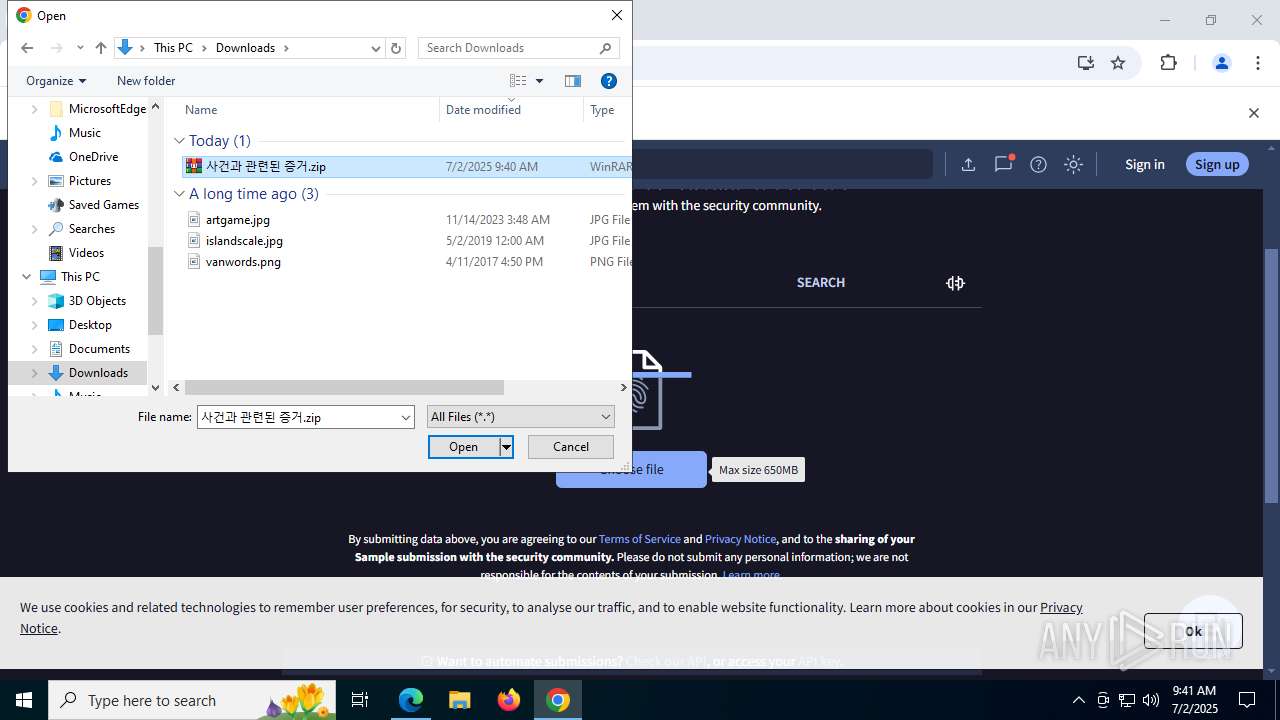Expand the Searches tree node
The image size is (1280, 720).
click(34, 229)
